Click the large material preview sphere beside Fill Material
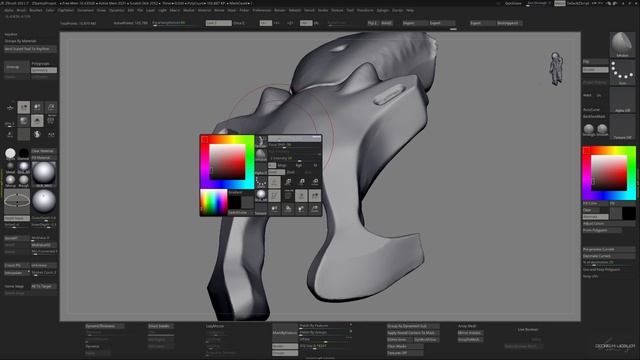640x360 pixels. point(44,174)
